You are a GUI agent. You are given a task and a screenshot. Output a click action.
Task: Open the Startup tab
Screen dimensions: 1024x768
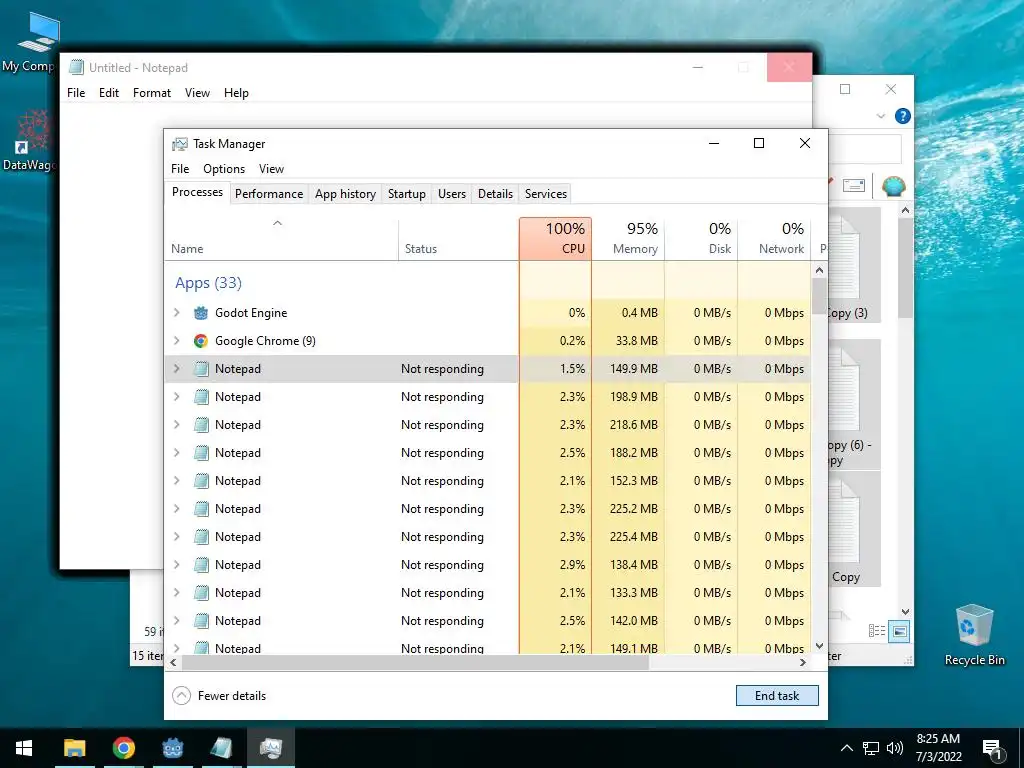[406, 194]
